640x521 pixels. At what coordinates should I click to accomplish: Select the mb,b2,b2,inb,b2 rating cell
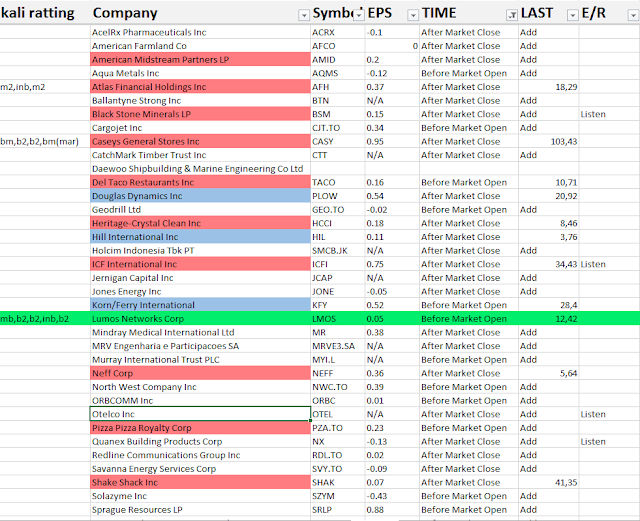(x=45, y=319)
